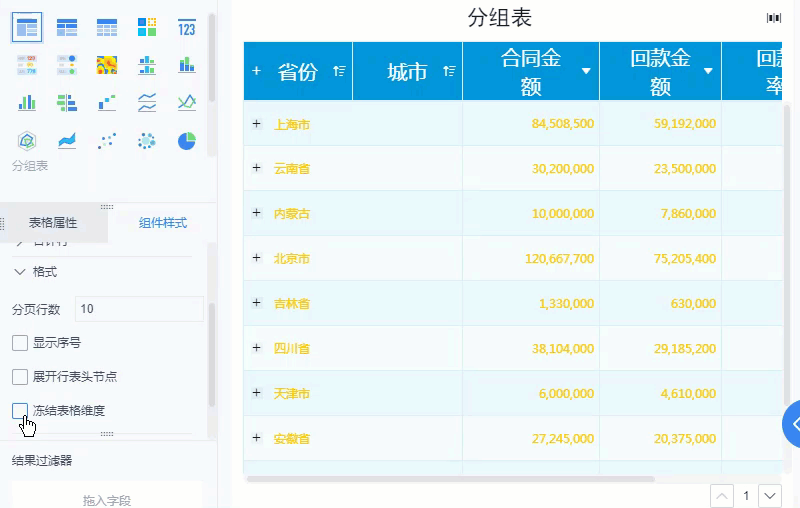This screenshot has height=508, width=800.
Task: Select the 123 KPI indicator card icon
Action: pos(187,28)
